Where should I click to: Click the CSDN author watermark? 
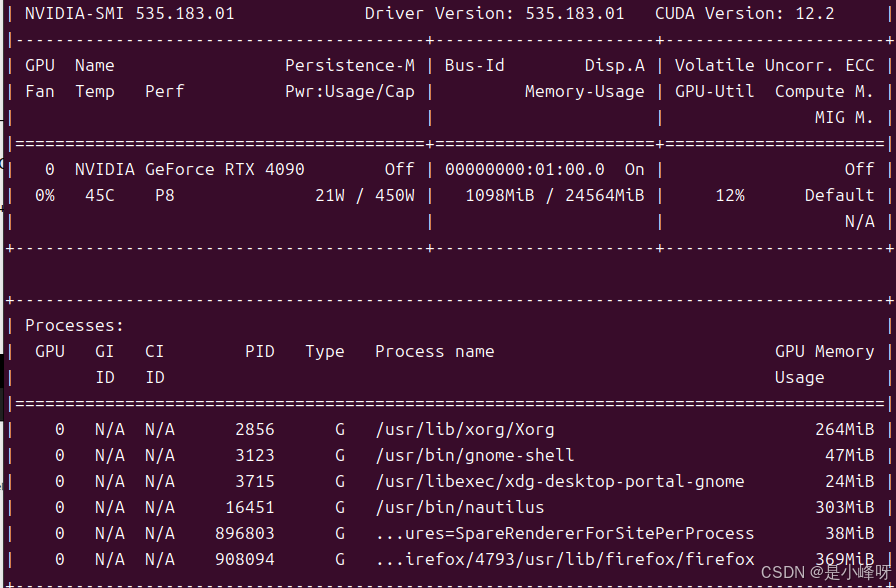(825, 572)
